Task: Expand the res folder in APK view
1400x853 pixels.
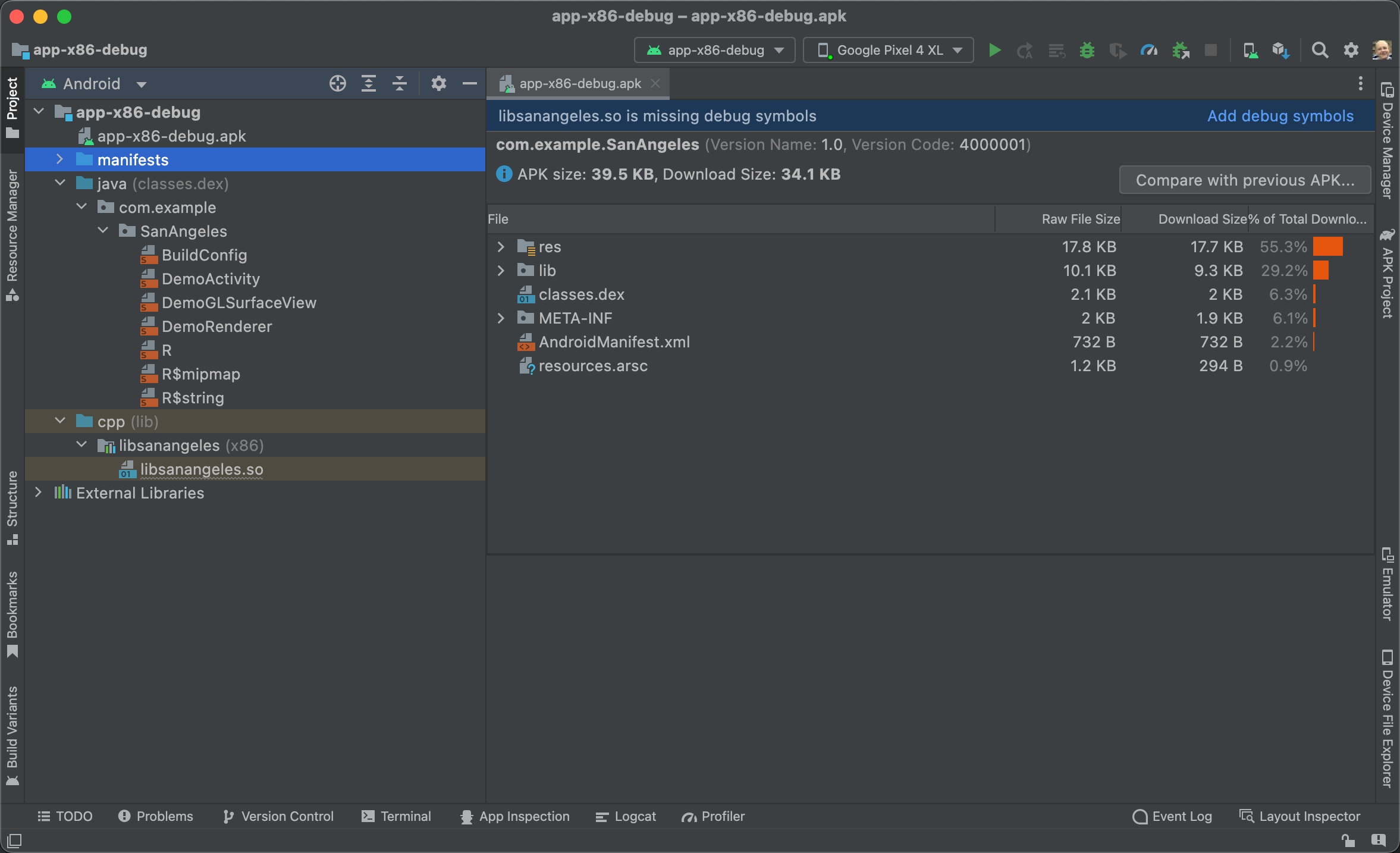Action: [501, 246]
